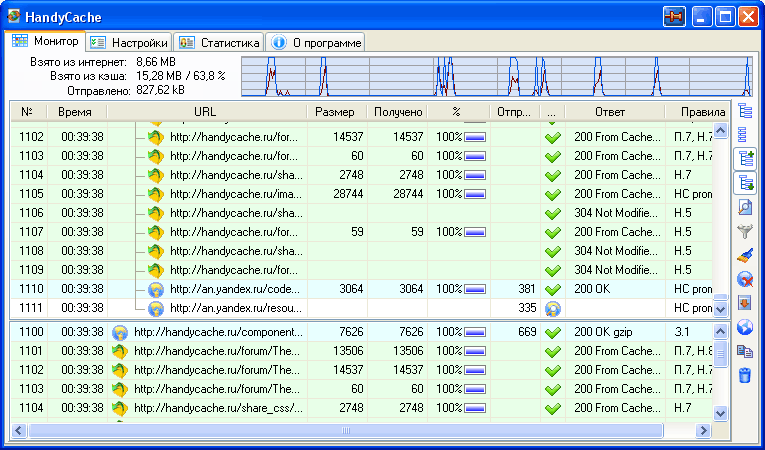Open the Статистика tab
This screenshot has width=765, height=450.
pyautogui.click(x=219, y=42)
